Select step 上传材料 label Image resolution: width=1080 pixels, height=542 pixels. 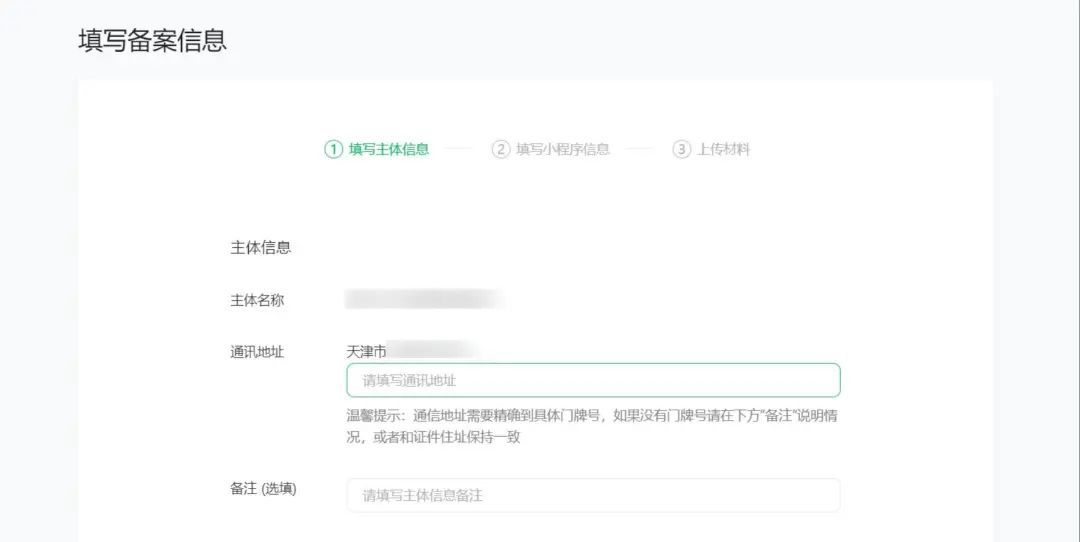(x=723, y=149)
